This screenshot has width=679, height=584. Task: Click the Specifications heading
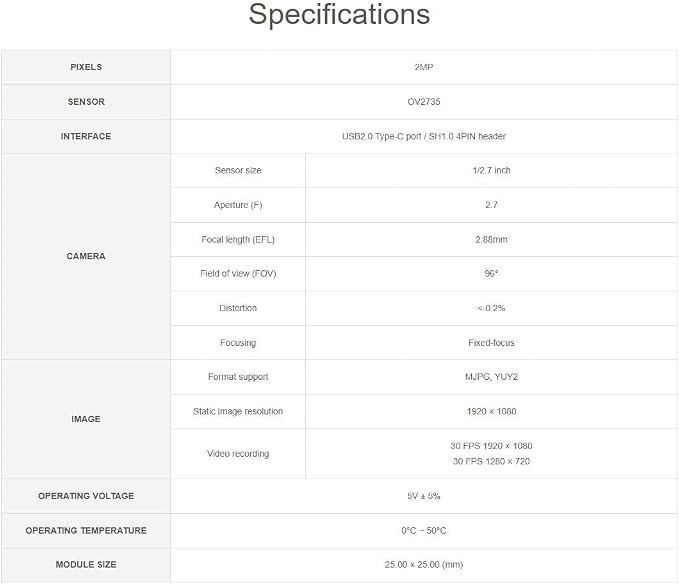[339, 15]
